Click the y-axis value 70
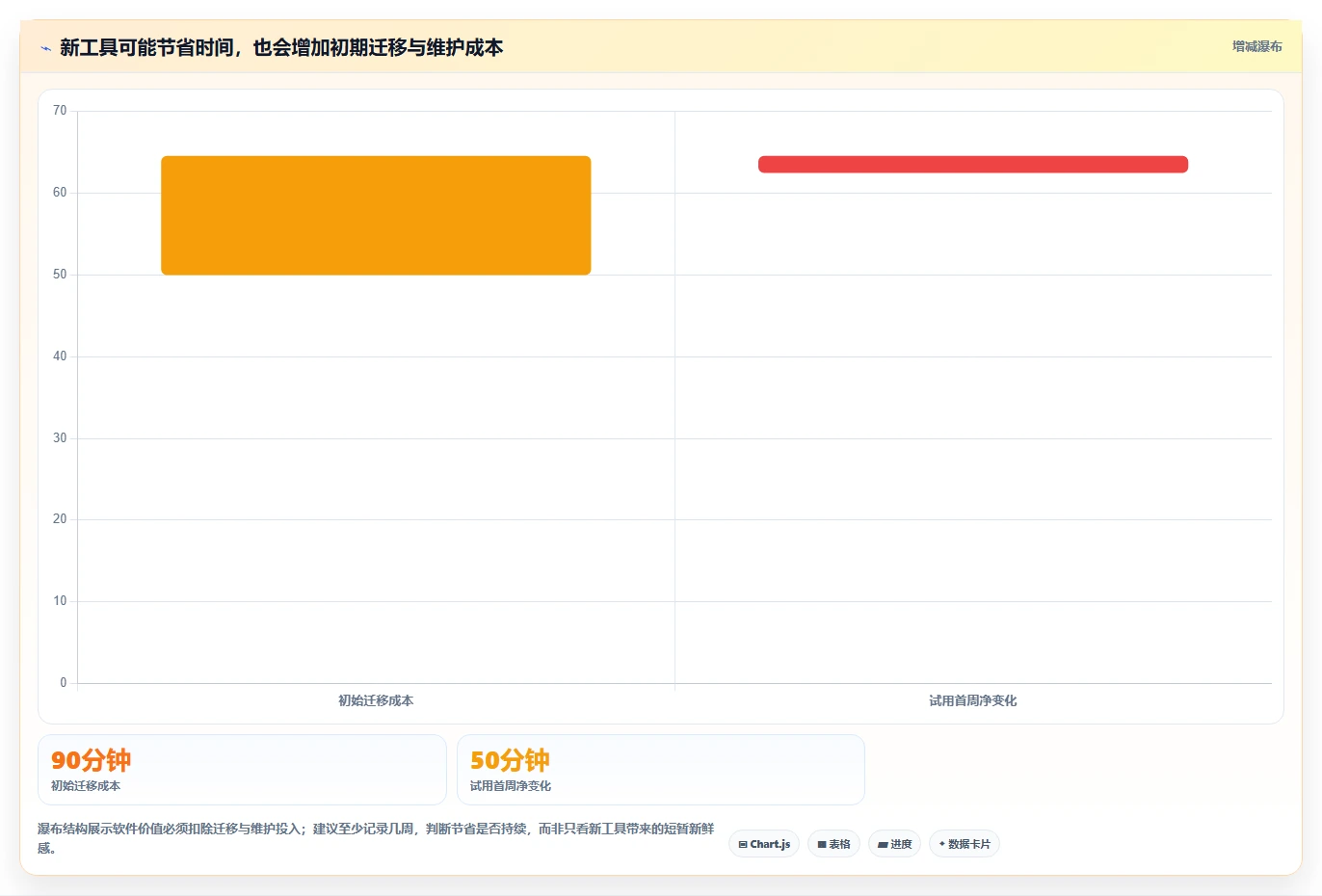Image resolution: width=1322 pixels, height=896 pixels. [60, 111]
